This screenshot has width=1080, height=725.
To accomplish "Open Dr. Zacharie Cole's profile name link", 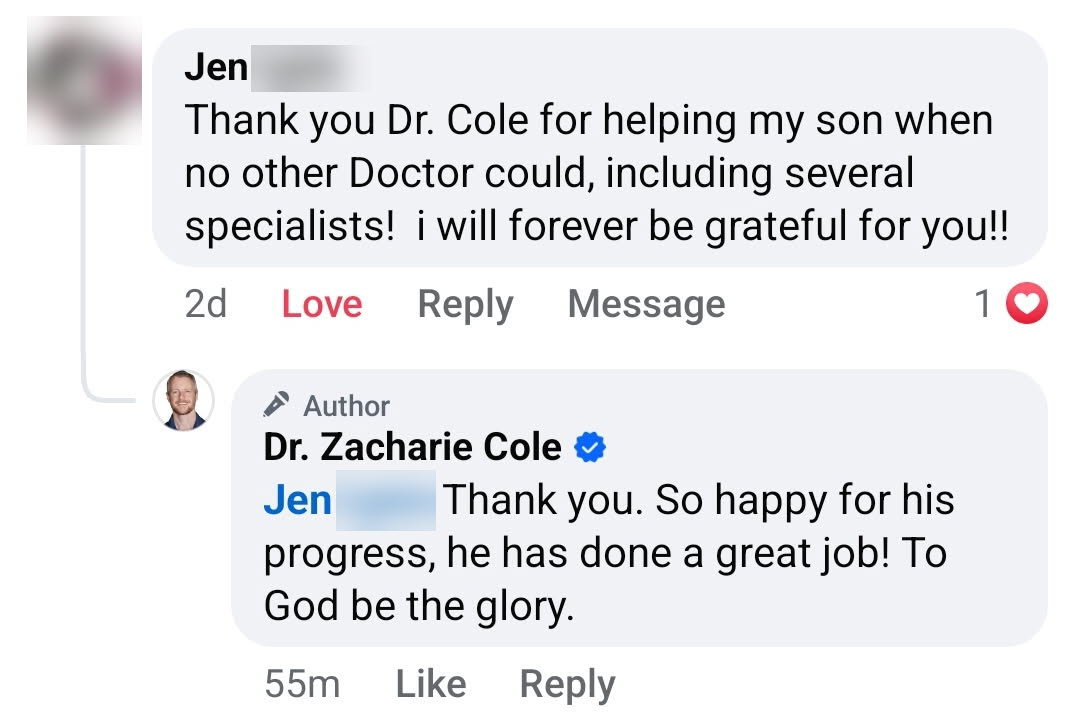I will 412,447.
